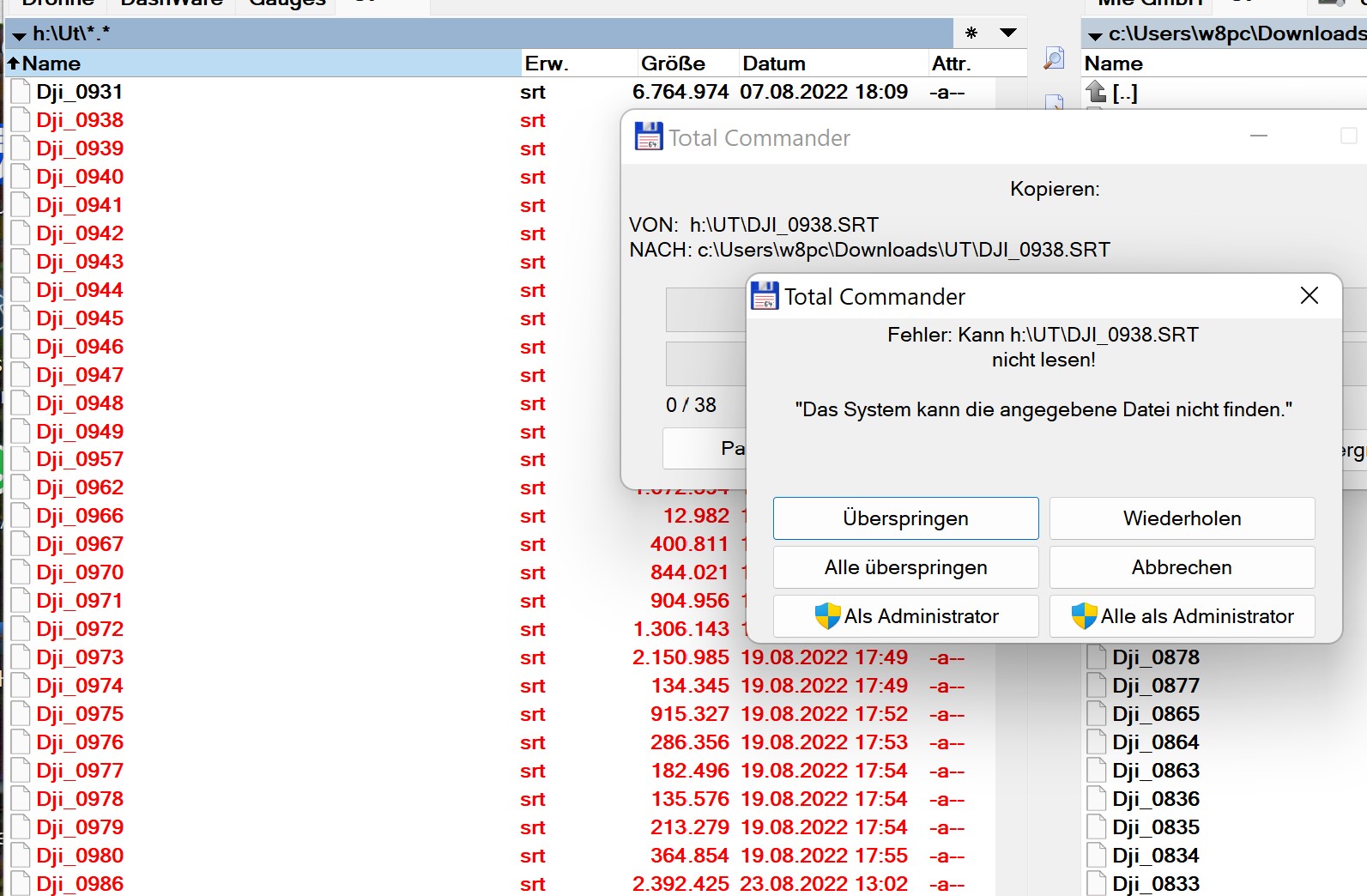Click the file icon beside Dji_0863 in right panel
This screenshot has width=1367, height=896.
coord(1097,771)
